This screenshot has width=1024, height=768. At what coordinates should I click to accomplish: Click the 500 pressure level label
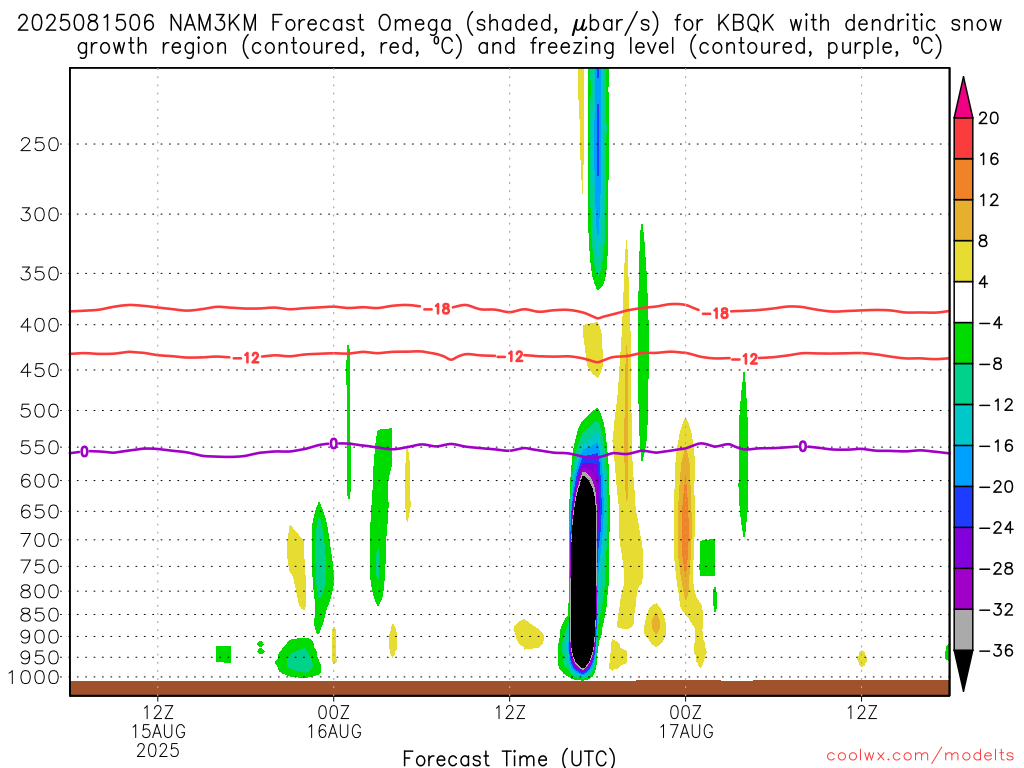(x=40, y=411)
